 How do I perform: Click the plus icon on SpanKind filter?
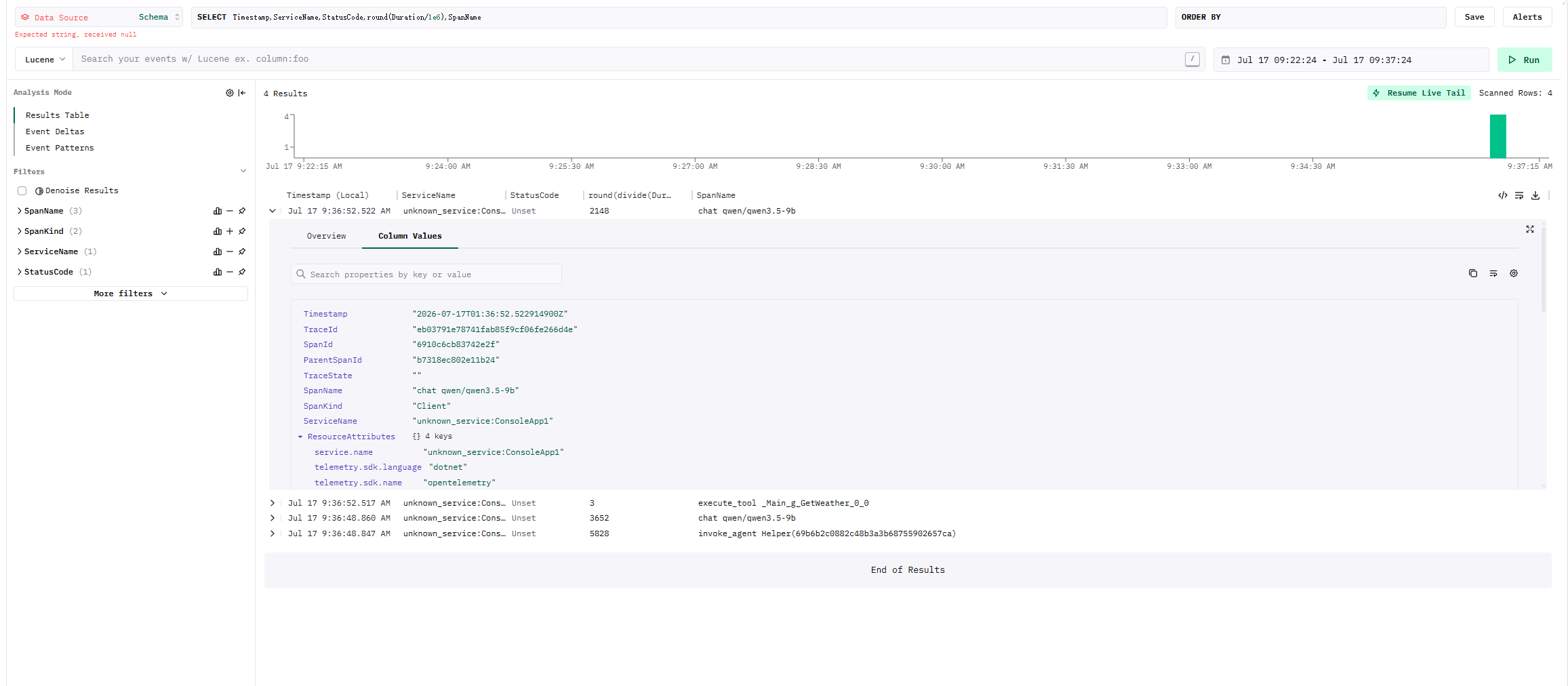point(230,232)
